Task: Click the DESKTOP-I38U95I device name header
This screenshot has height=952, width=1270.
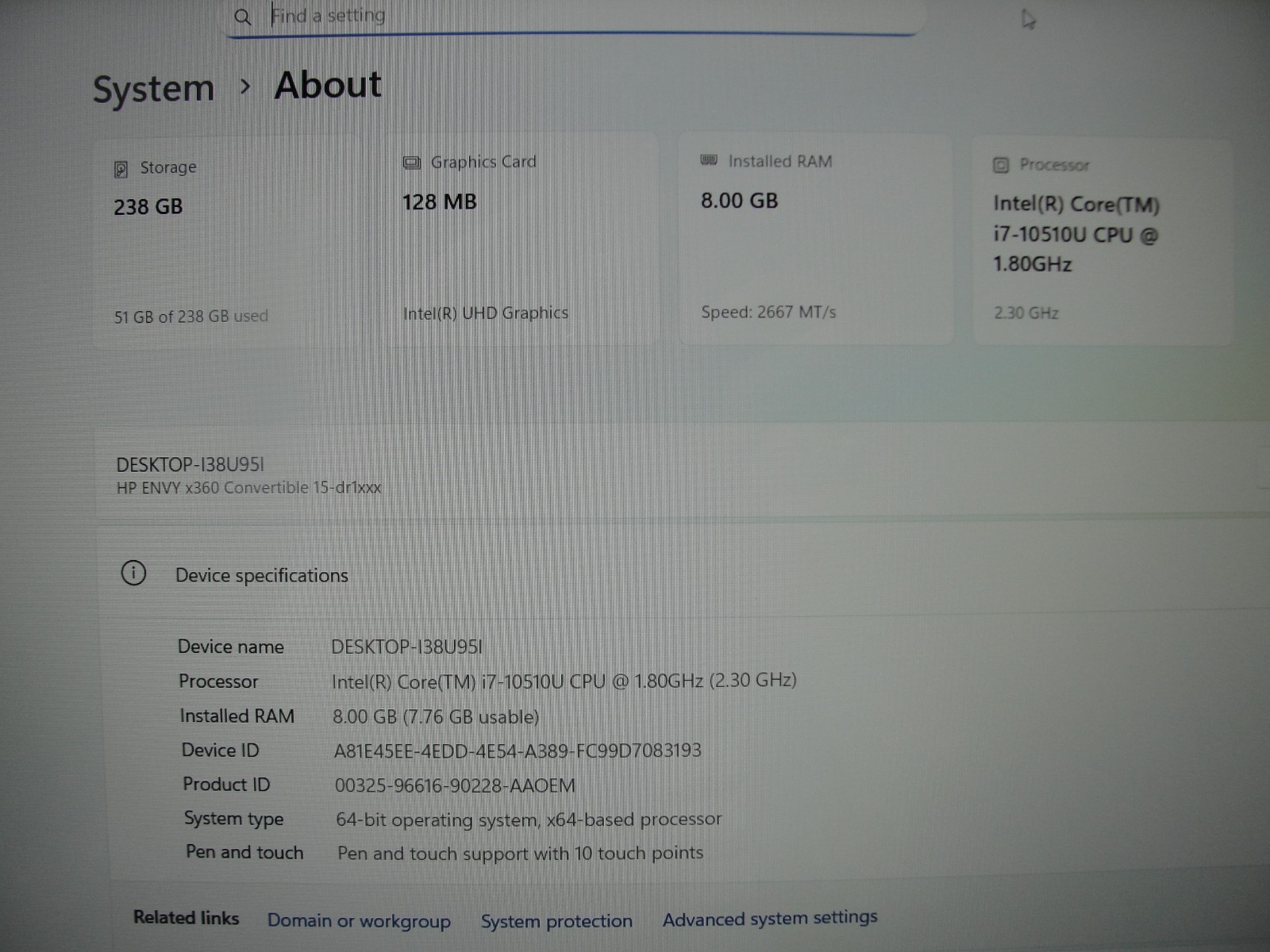Action: coord(190,465)
